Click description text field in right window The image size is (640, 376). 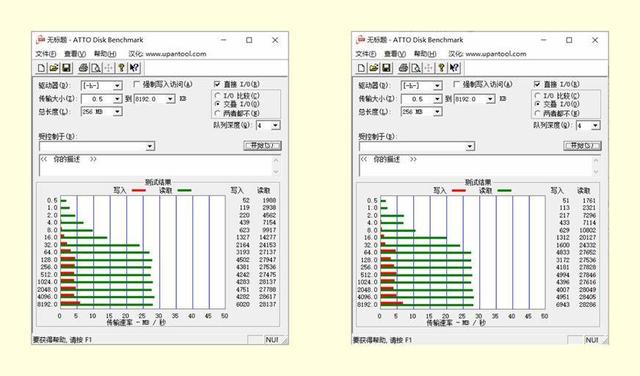(475, 166)
